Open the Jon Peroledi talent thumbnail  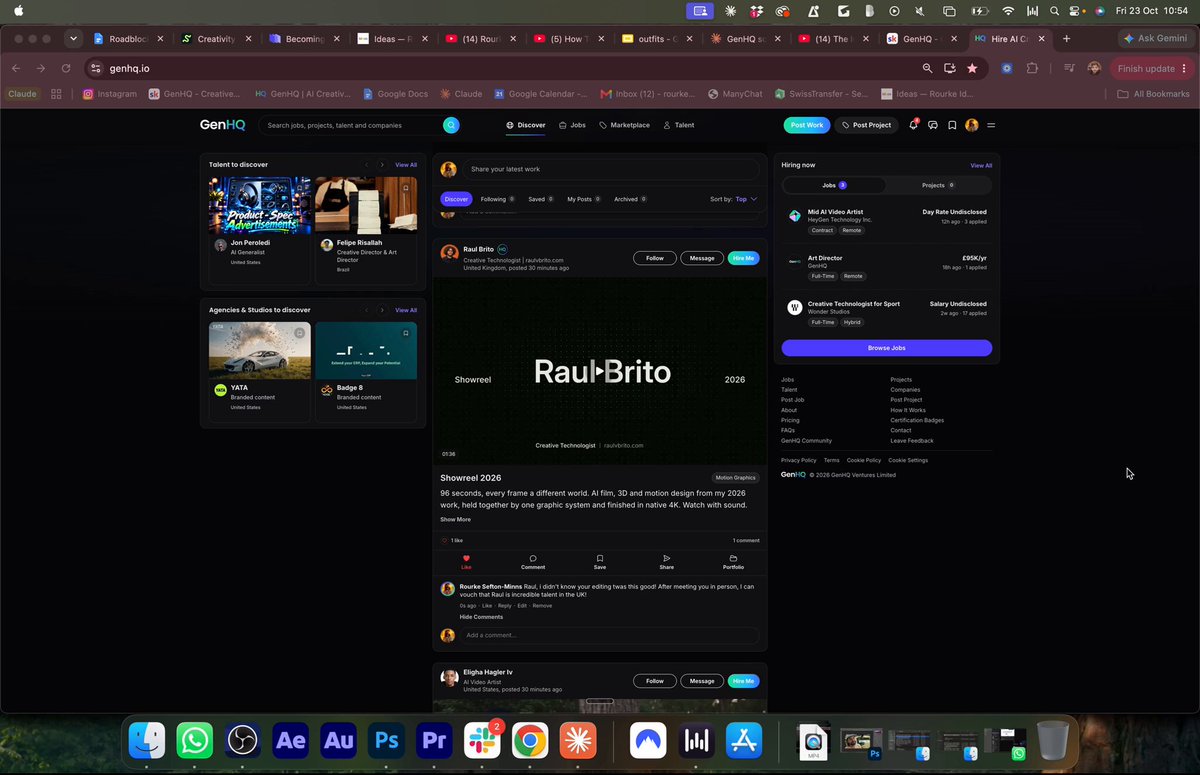(x=260, y=206)
